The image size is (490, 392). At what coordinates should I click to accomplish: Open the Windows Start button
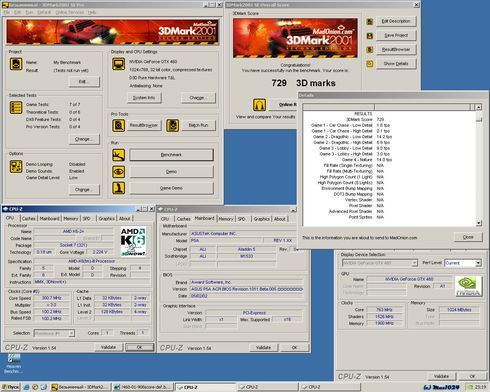(11, 387)
